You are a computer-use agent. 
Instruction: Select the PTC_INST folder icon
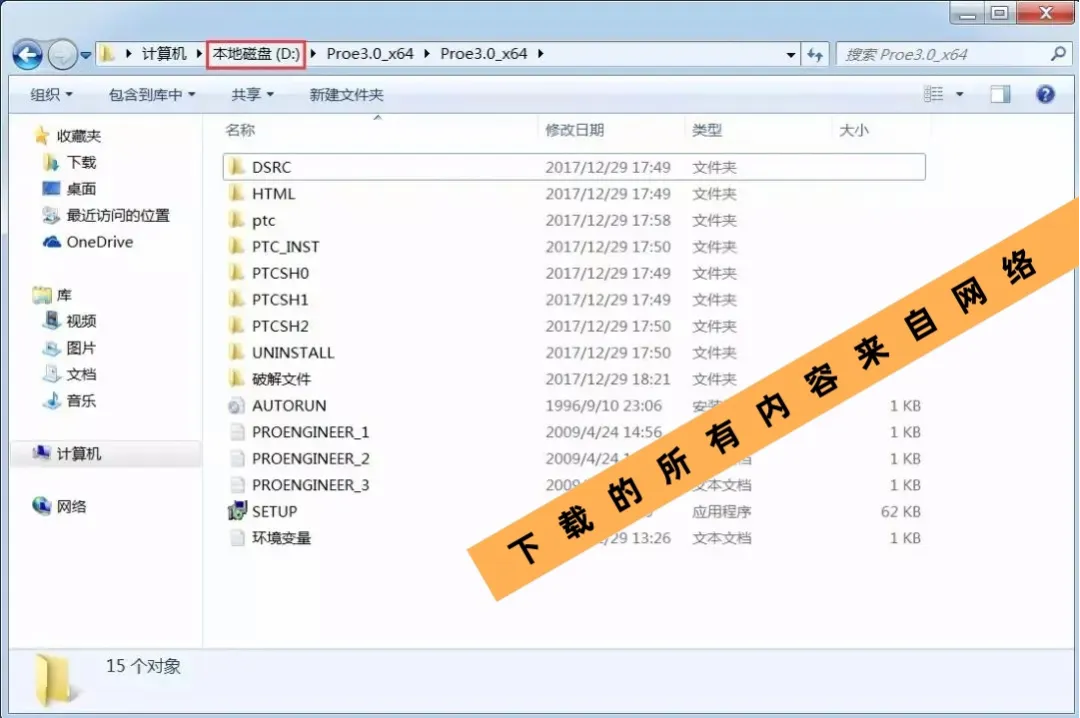tap(237, 247)
